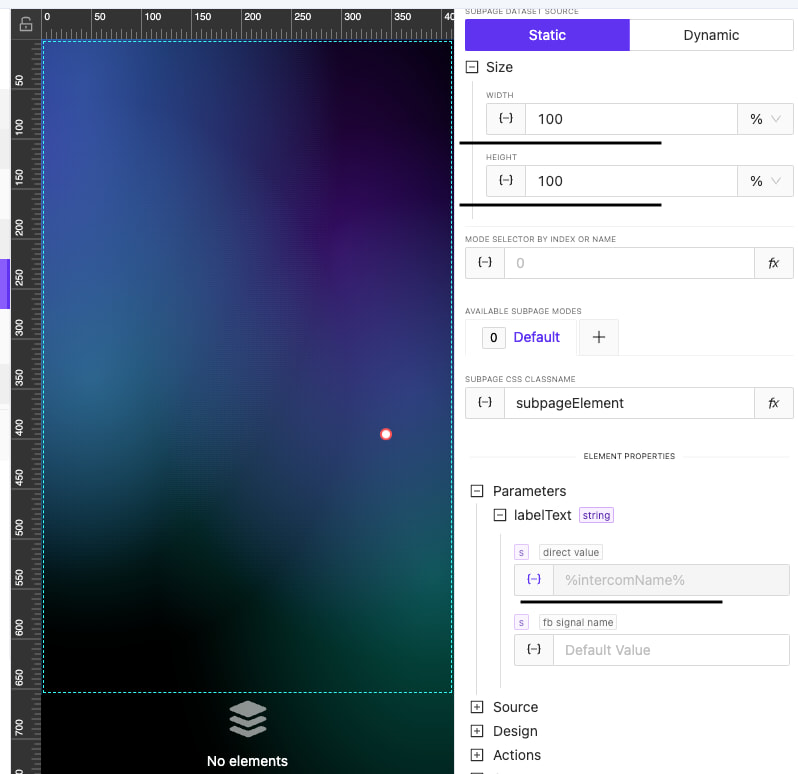The image size is (798, 774).
Task: Click the %intercomName% direct value field
Action: [x=671, y=580]
